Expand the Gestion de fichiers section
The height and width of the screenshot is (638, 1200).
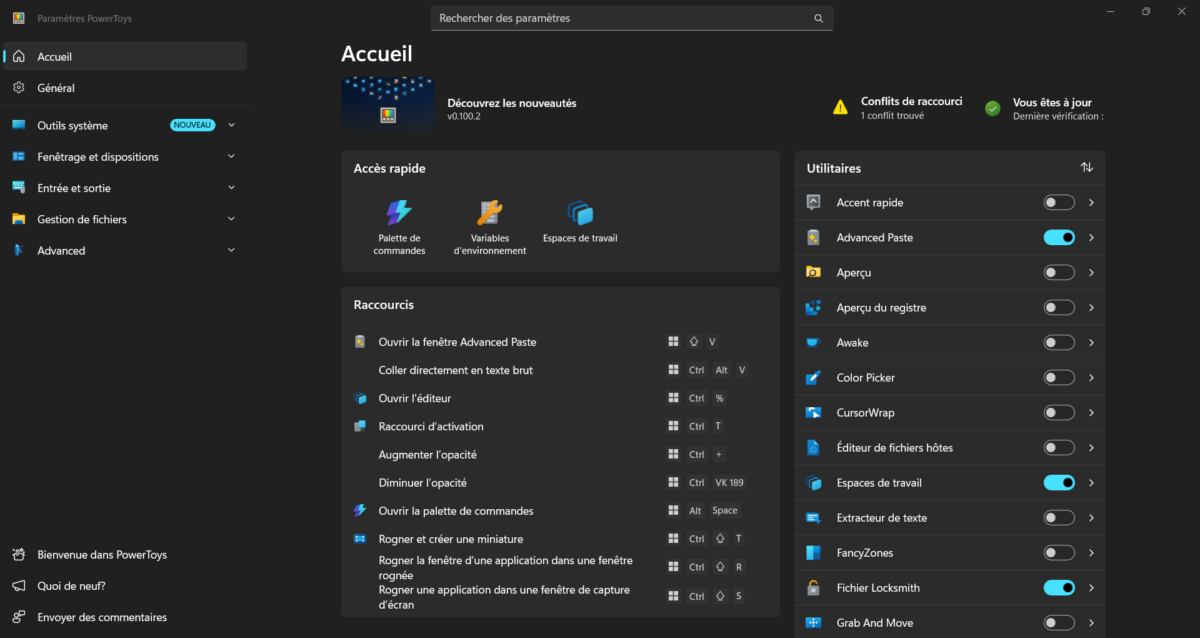click(124, 219)
